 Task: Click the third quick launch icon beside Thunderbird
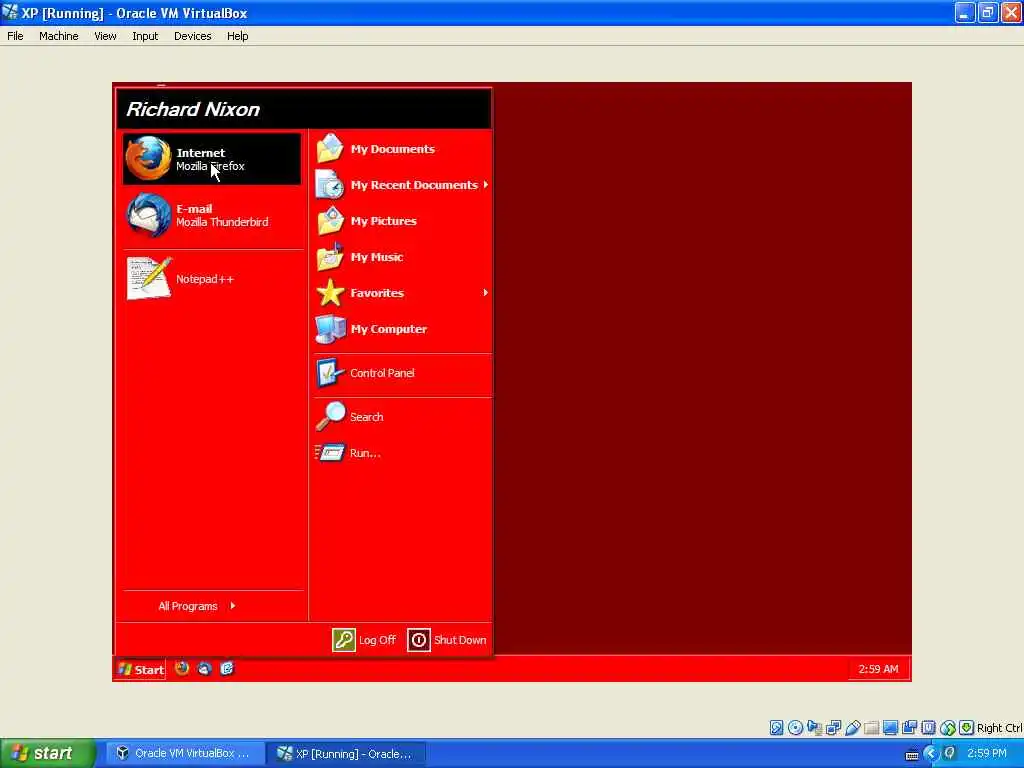point(227,668)
